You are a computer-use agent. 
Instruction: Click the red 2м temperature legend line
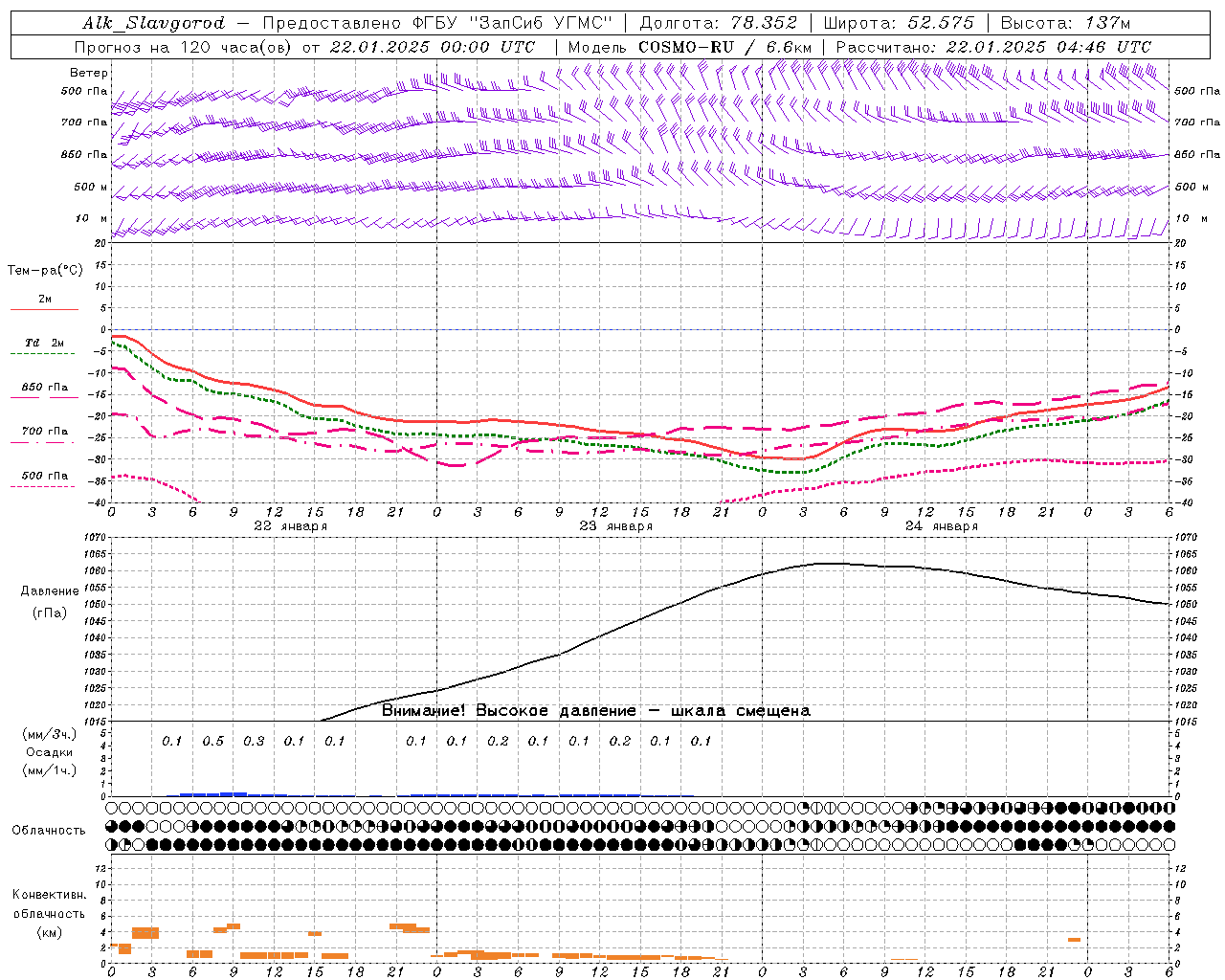pyautogui.click(x=44, y=309)
